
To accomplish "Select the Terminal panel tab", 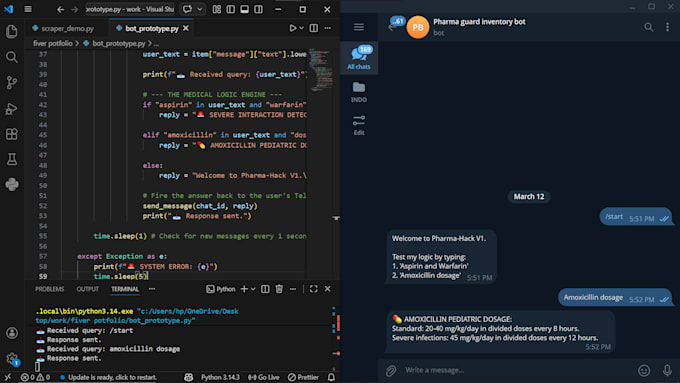I will [125, 289].
